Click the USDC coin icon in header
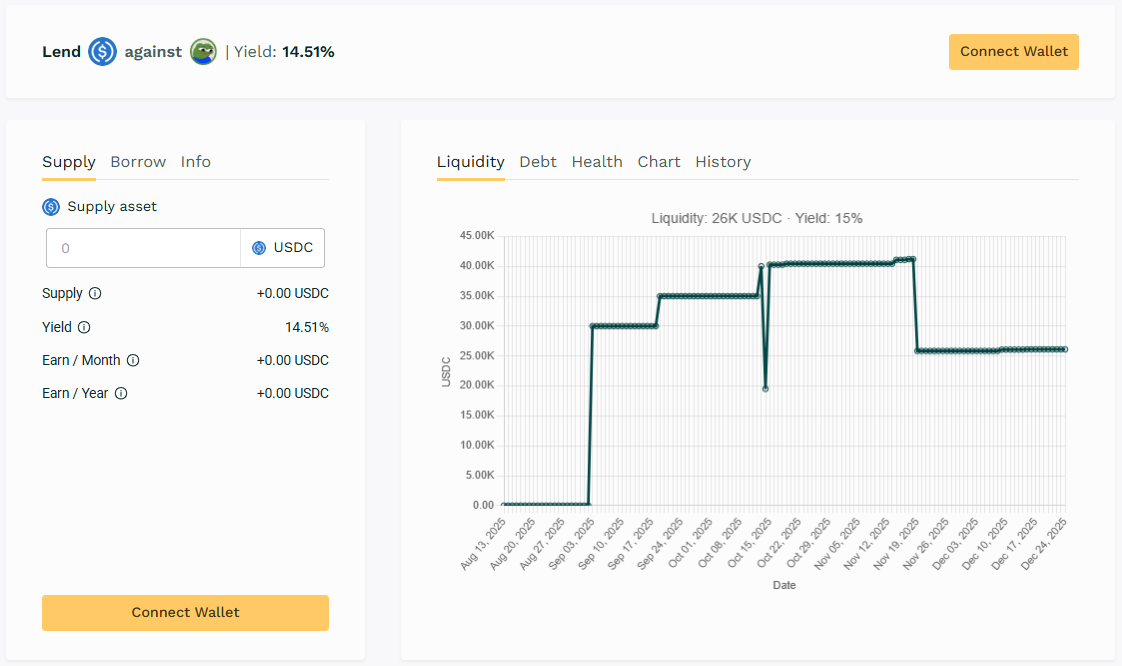The width and height of the screenshot is (1122, 666). pyautogui.click(x=102, y=52)
